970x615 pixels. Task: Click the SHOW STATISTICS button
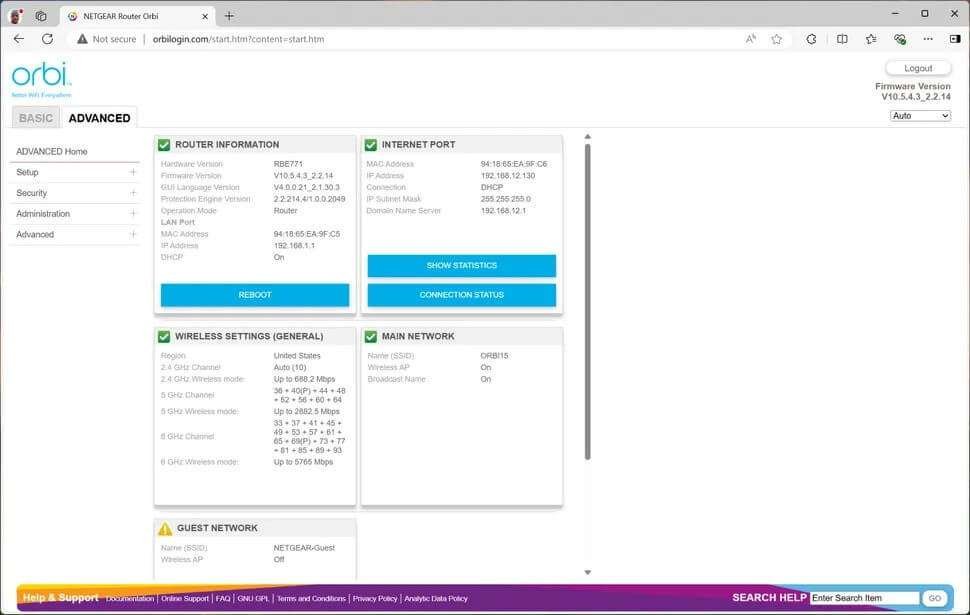(461, 265)
